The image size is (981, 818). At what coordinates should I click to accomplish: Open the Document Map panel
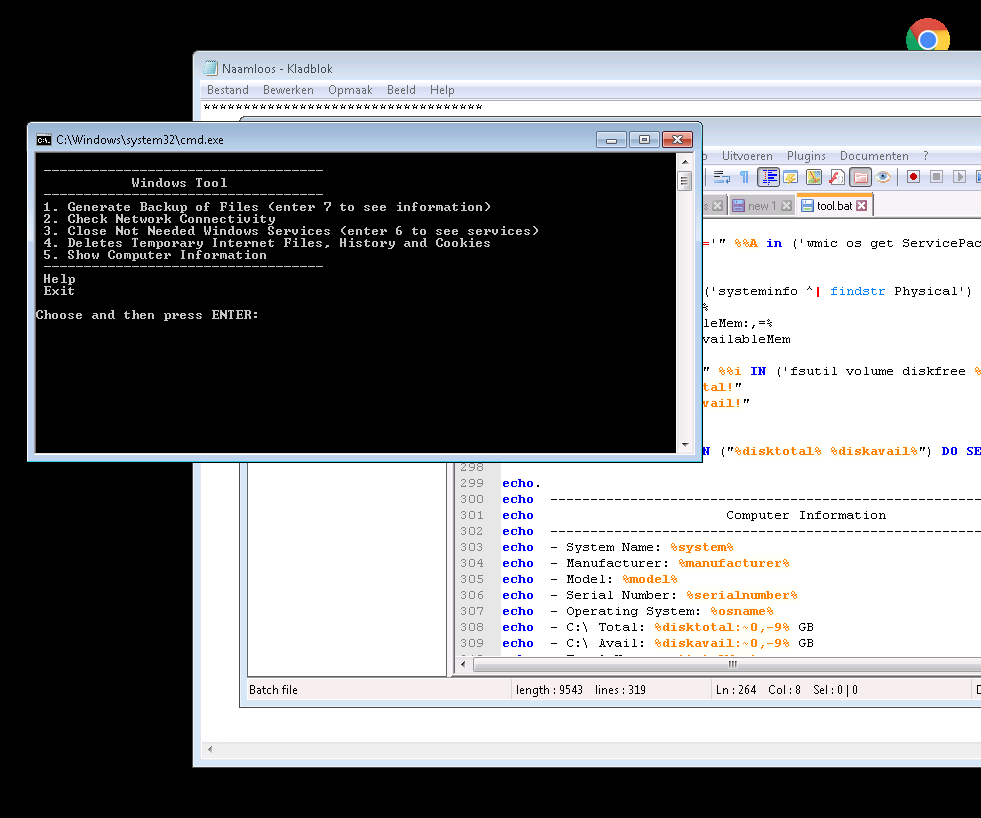pyautogui.click(x=814, y=177)
